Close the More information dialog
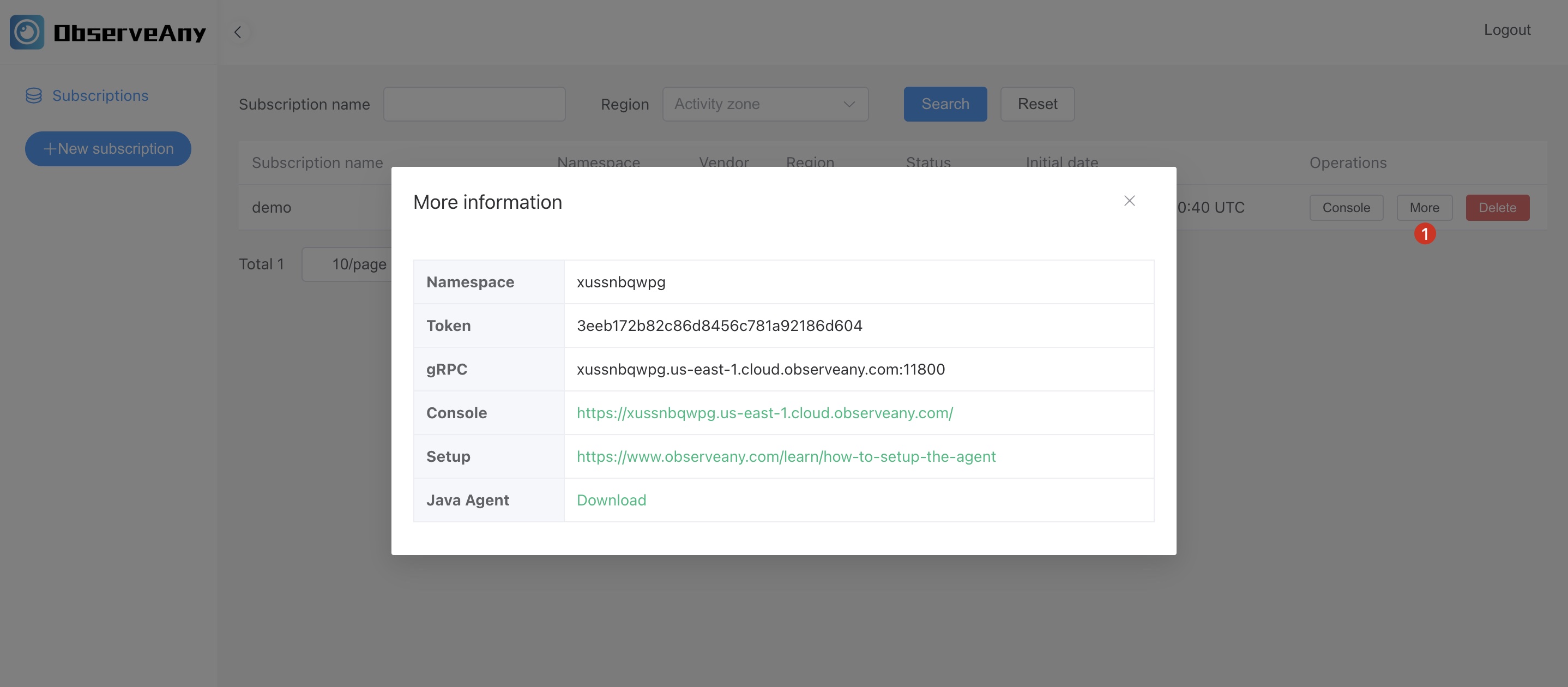 point(1129,201)
